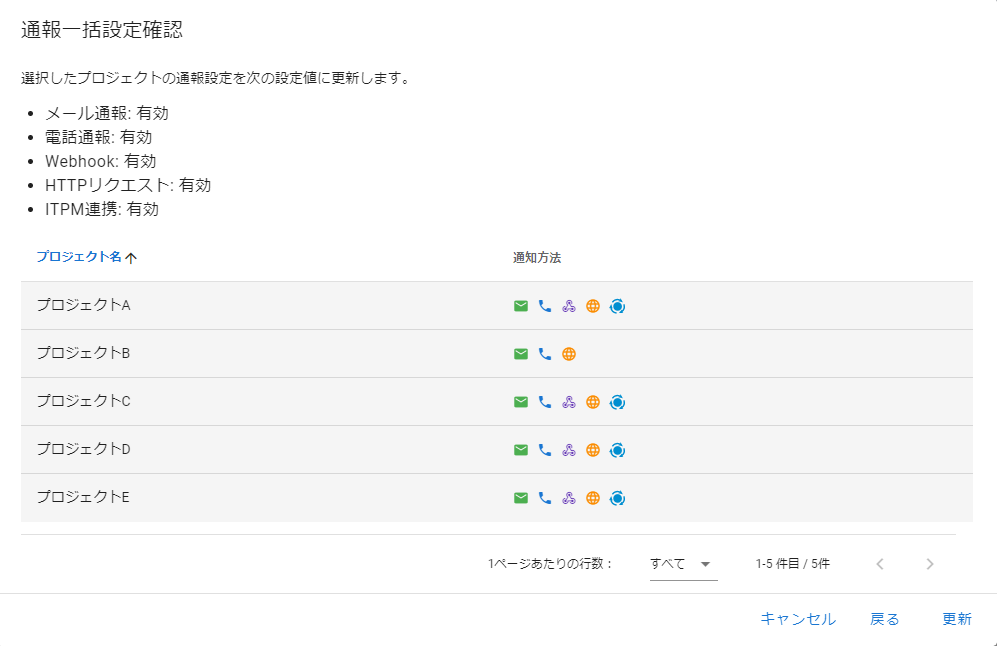The height and width of the screenshot is (646, 997).
Task: Click the phone icon in プロジェクトD row
Action: pyautogui.click(x=545, y=450)
